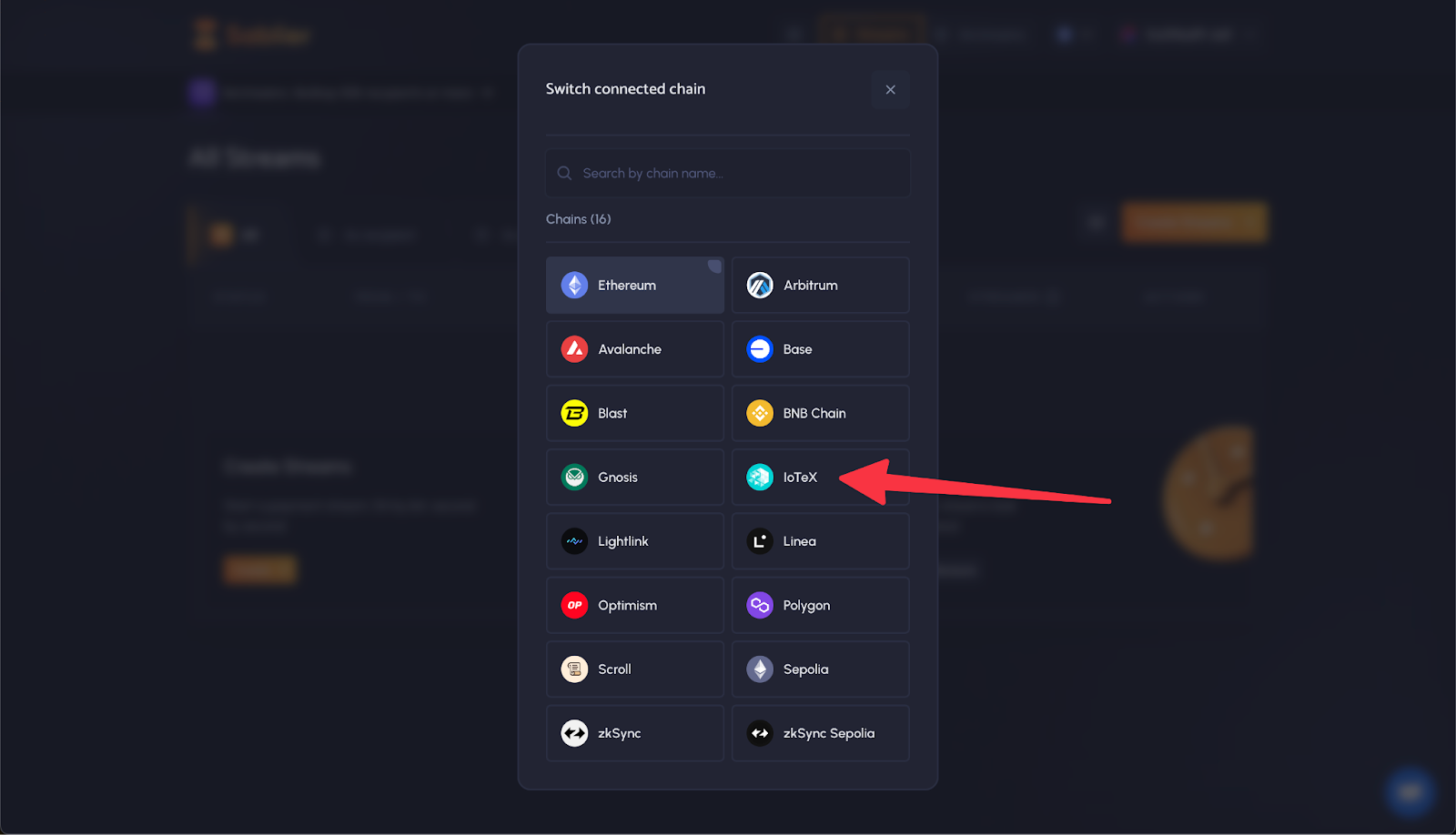This screenshot has width=1456, height=835.
Task: Select the Linea label text
Action: [800, 541]
